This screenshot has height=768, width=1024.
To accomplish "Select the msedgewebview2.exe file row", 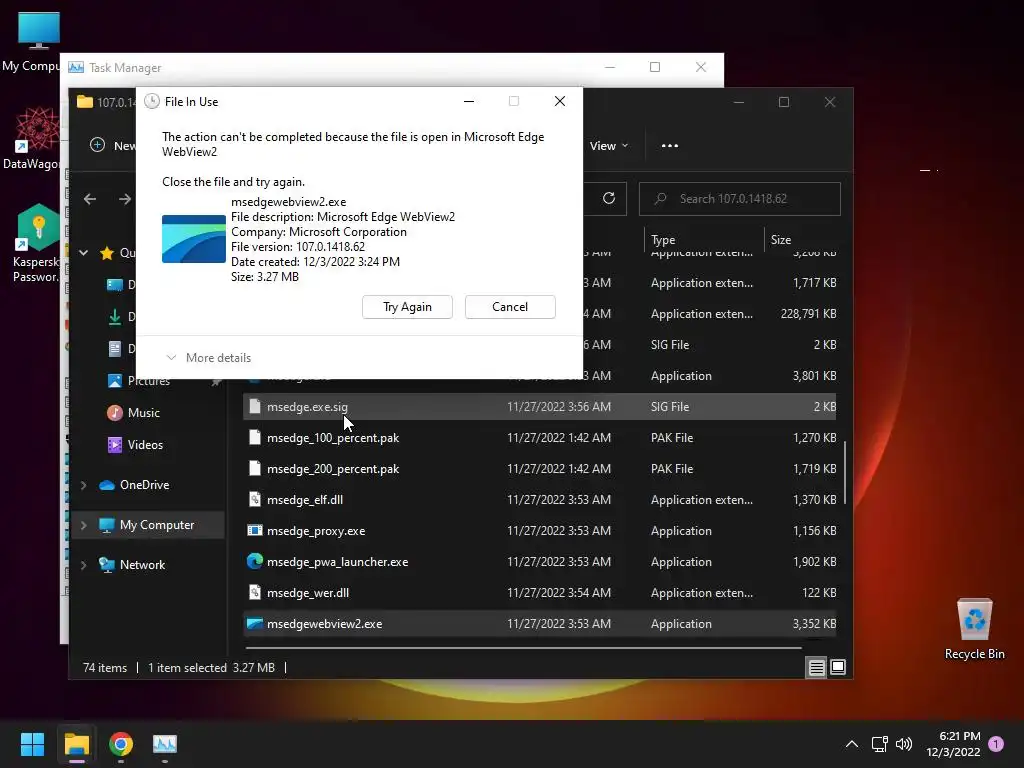I will click(539, 624).
